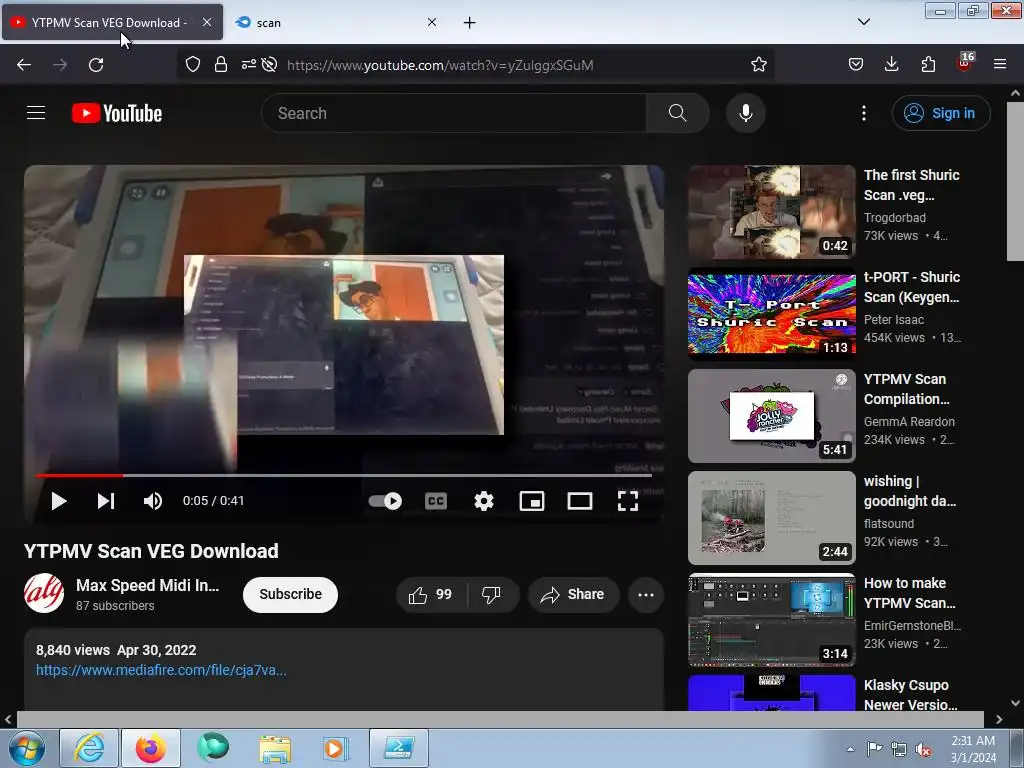Open Max Speed Midi In... channel name
1024x768 pixels.
pyautogui.click(x=148, y=585)
